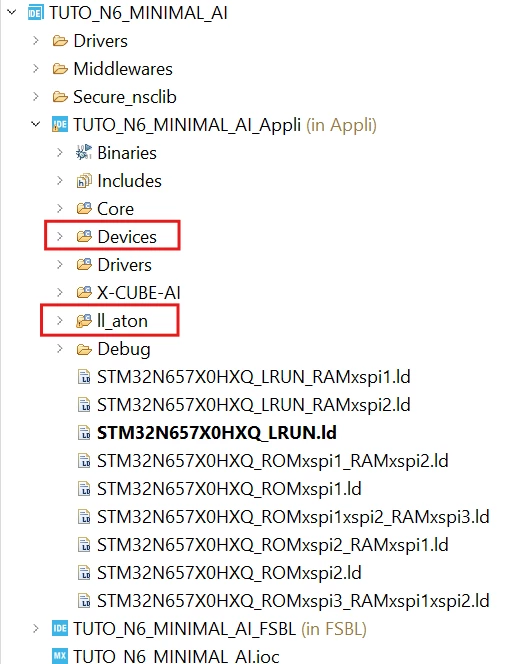Click the MX icon for the .ioc file
The image size is (505, 664).
tap(60, 656)
